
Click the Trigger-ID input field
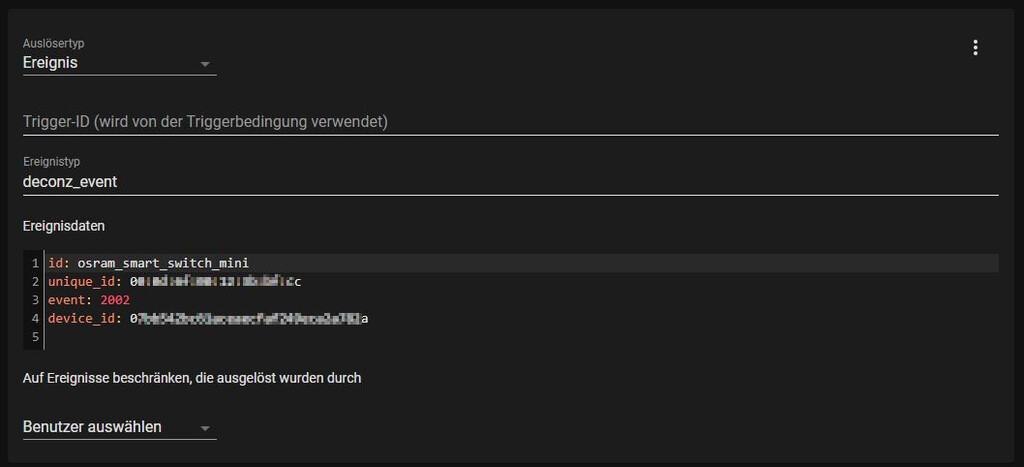(511, 121)
